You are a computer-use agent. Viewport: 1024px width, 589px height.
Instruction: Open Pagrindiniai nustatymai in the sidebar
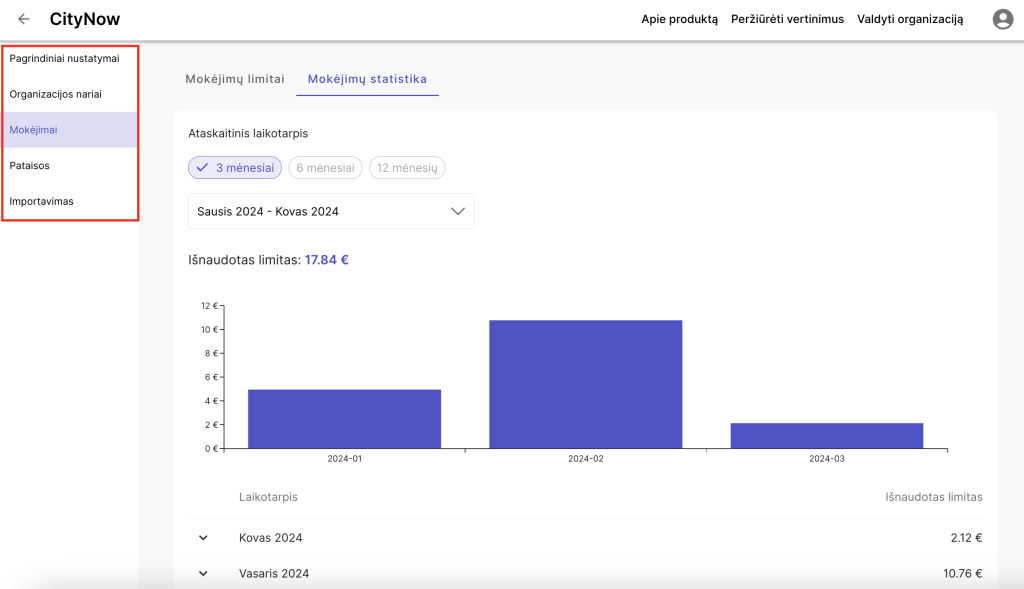point(64,58)
